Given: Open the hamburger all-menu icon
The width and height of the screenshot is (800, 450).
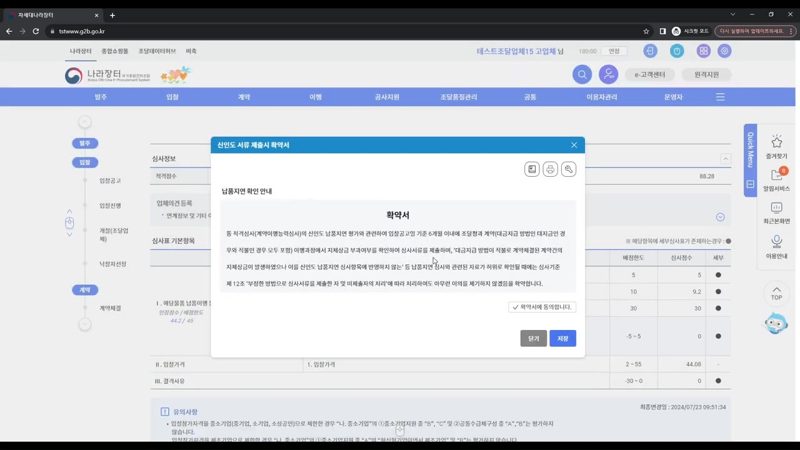Looking at the screenshot, I should pos(720,97).
